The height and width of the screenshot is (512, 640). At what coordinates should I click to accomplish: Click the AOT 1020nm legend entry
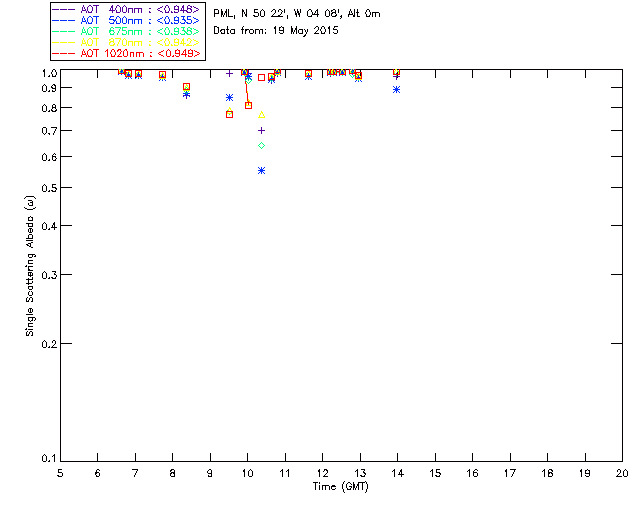tap(126, 53)
